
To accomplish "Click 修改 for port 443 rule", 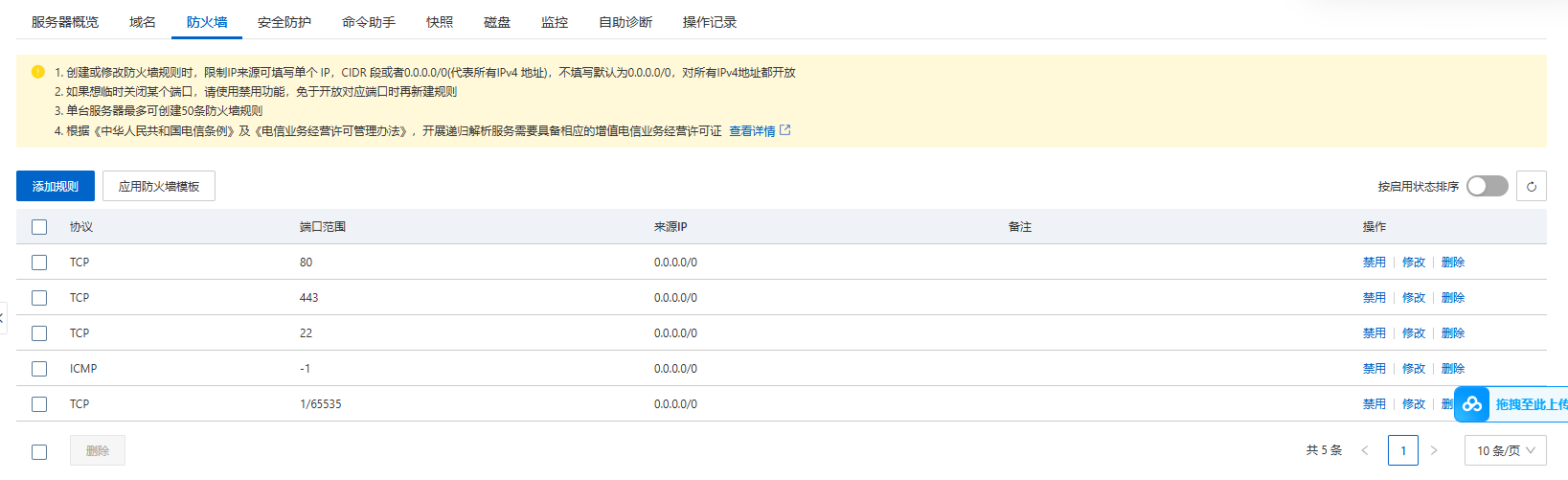I will [x=1414, y=298].
